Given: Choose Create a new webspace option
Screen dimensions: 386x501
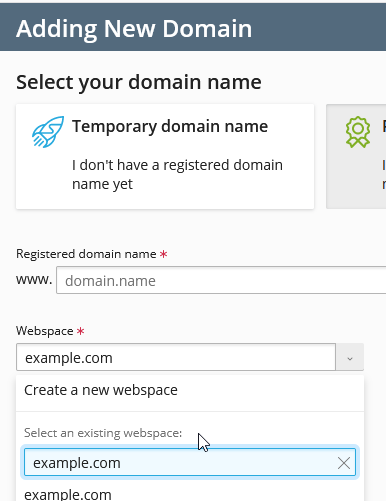Looking at the screenshot, I should click(190, 390).
